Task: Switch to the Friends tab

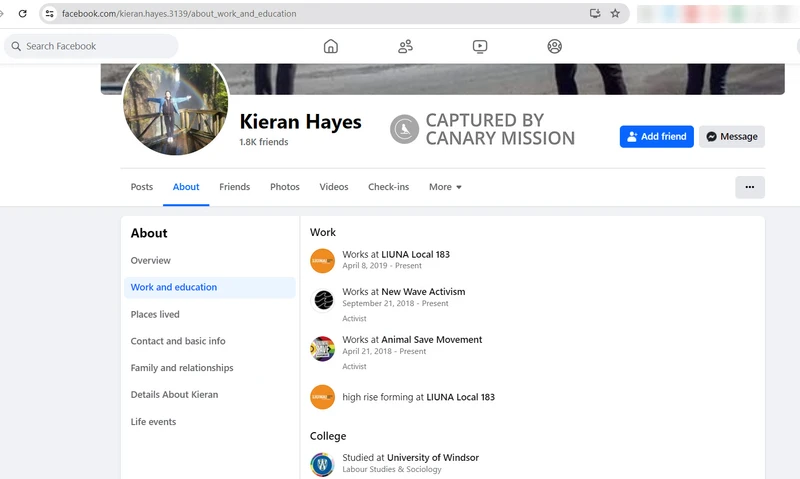Action: tap(235, 187)
